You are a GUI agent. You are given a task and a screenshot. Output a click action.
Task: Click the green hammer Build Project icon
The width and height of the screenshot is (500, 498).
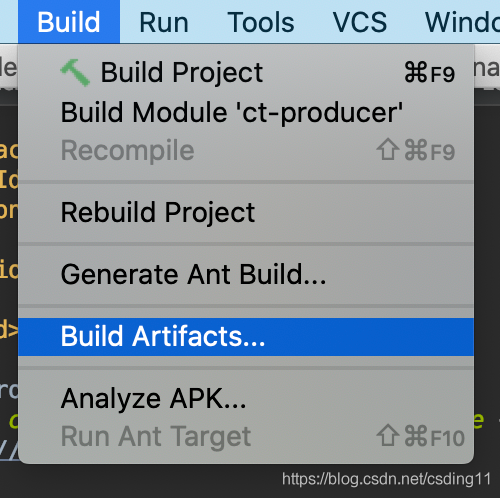[x=75, y=73]
